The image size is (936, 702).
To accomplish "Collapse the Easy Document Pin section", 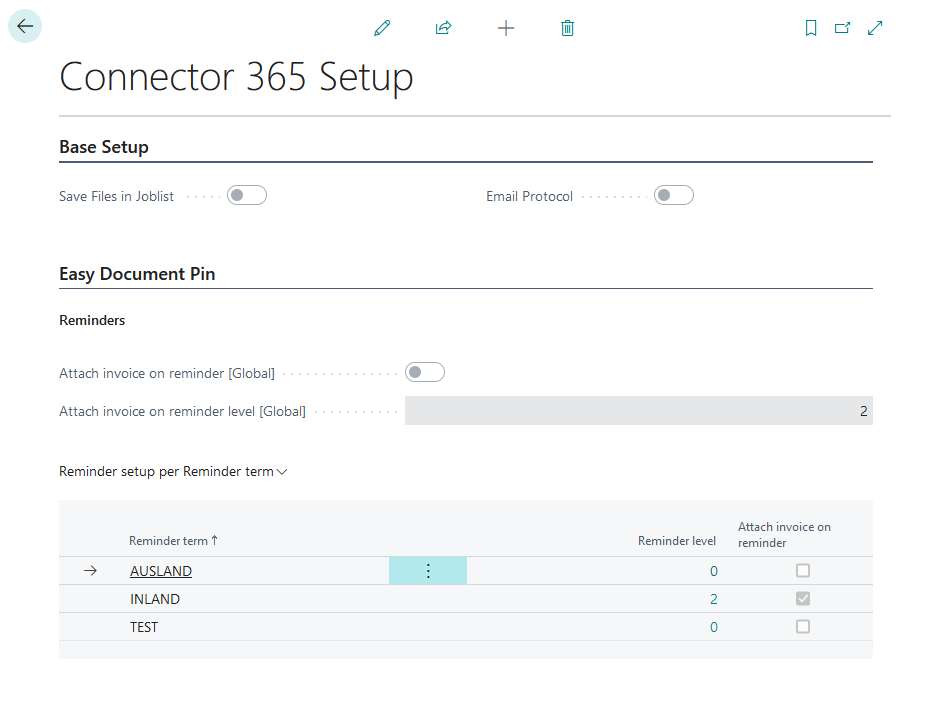I will coord(137,274).
